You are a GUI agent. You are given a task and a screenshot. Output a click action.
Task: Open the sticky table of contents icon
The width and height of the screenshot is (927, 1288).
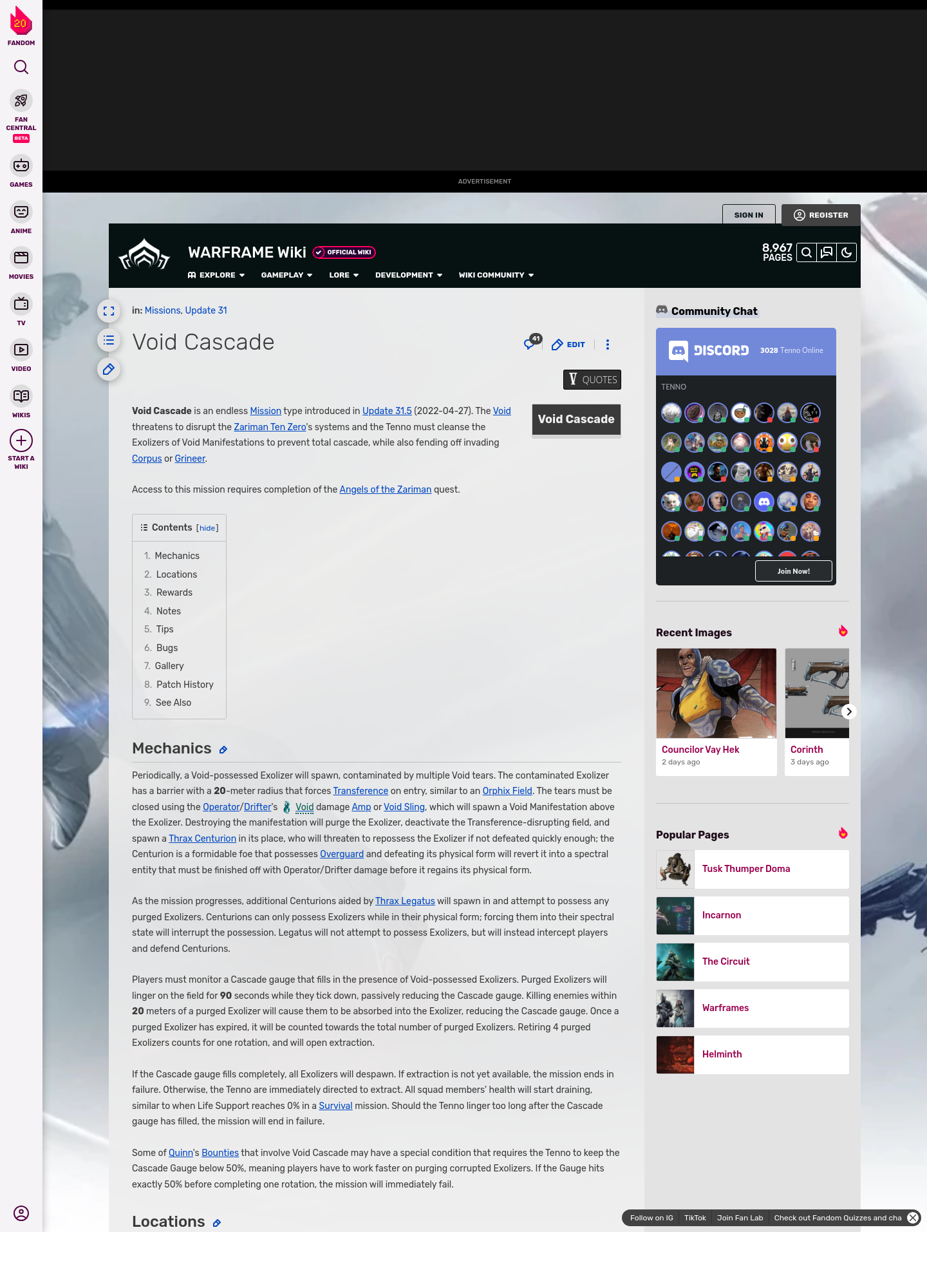(109, 340)
